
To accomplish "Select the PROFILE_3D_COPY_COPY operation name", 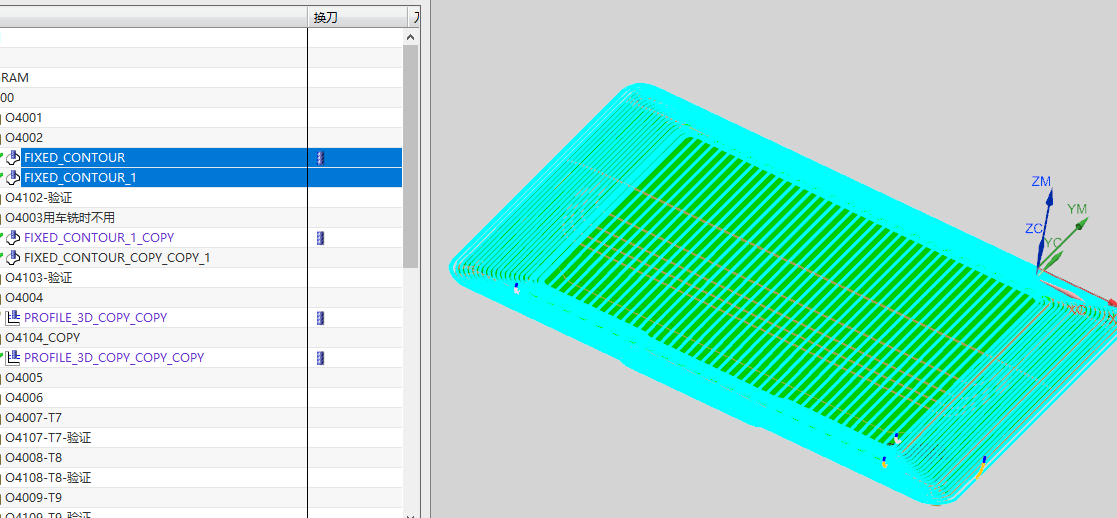I will click(x=95, y=318).
